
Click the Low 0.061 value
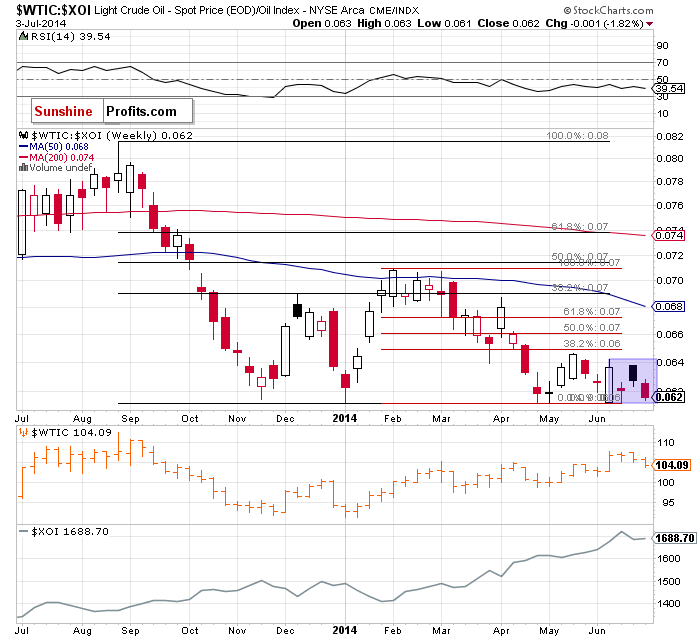pos(444,23)
